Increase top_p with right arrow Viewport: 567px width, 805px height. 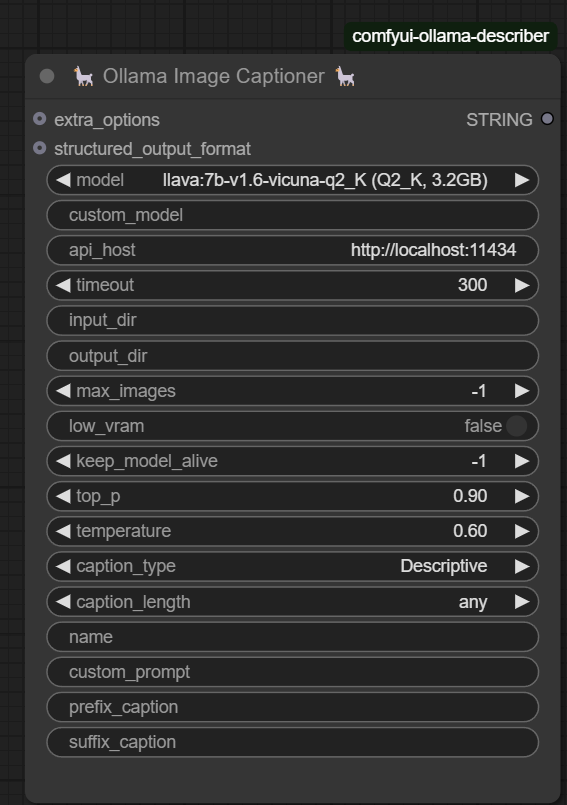tap(522, 496)
